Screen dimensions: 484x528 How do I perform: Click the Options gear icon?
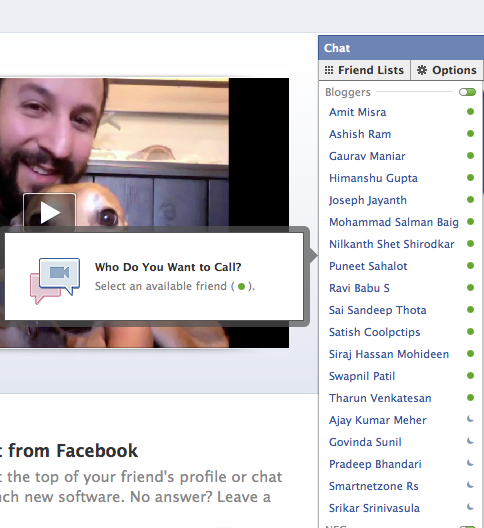422,70
